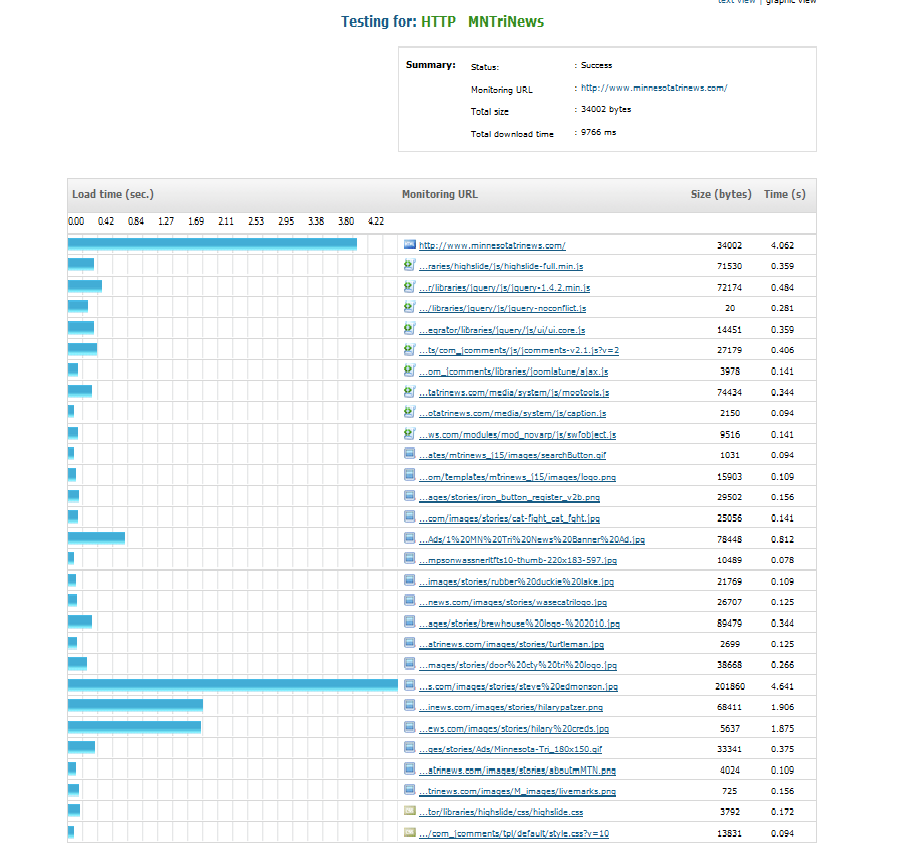Click the CSS icon beside style.css?v=10
This screenshot has height=843, width=899.
409,832
